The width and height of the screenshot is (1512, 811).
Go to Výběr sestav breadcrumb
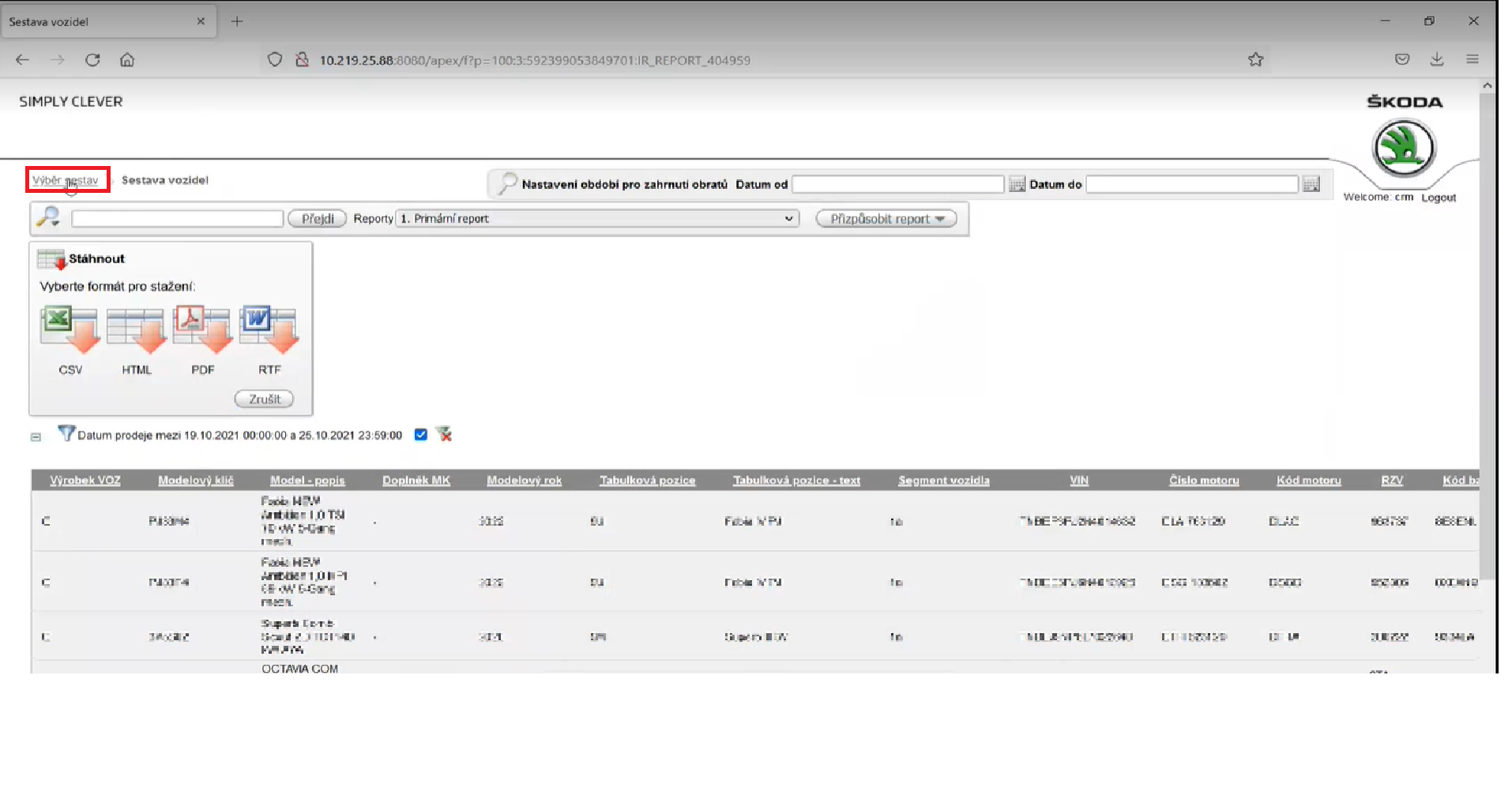pyautogui.click(x=66, y=180)
